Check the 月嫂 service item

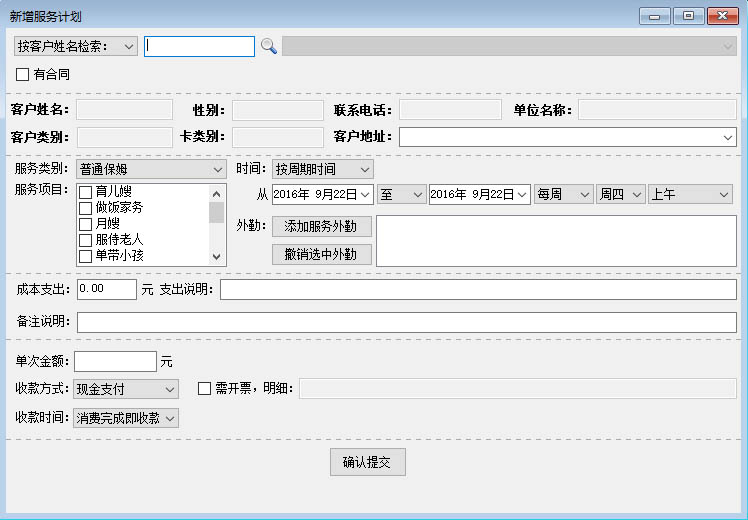[x=86, y=224]
